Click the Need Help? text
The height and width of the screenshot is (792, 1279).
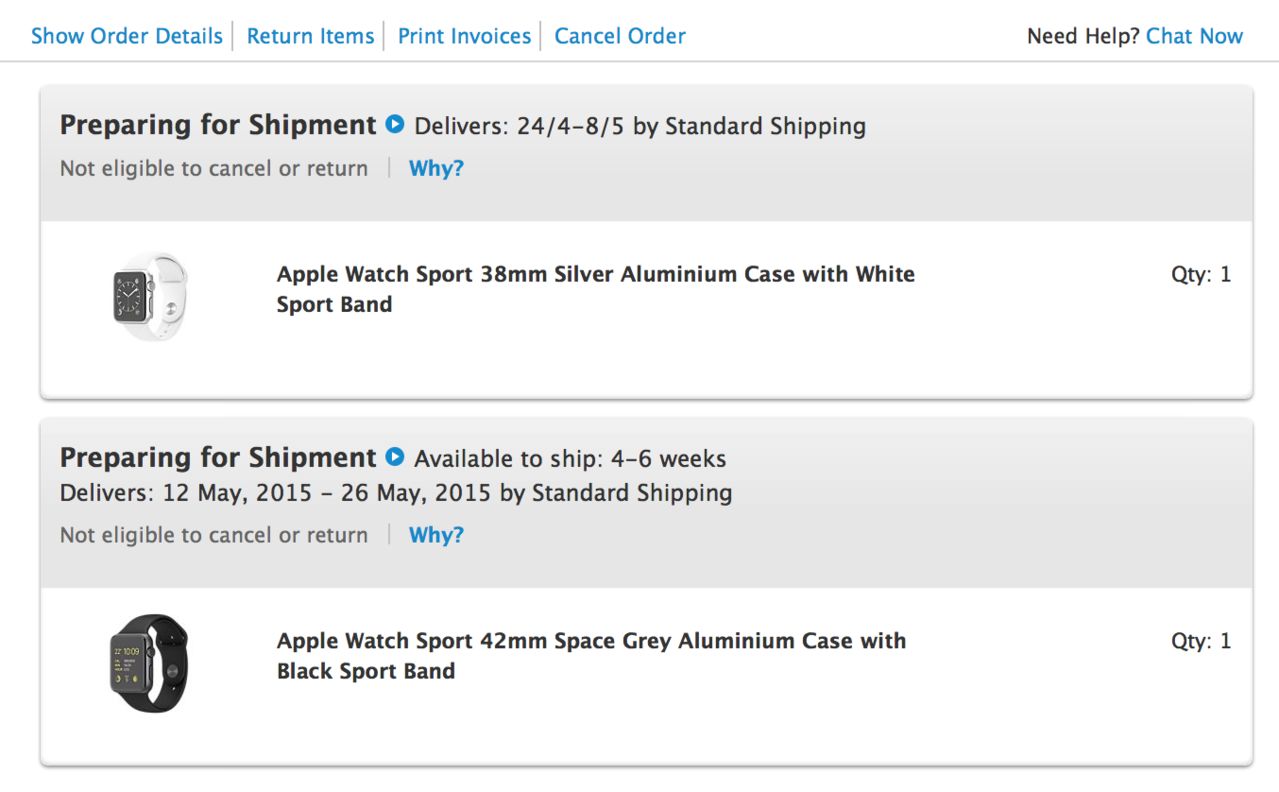click(1083, 36)
